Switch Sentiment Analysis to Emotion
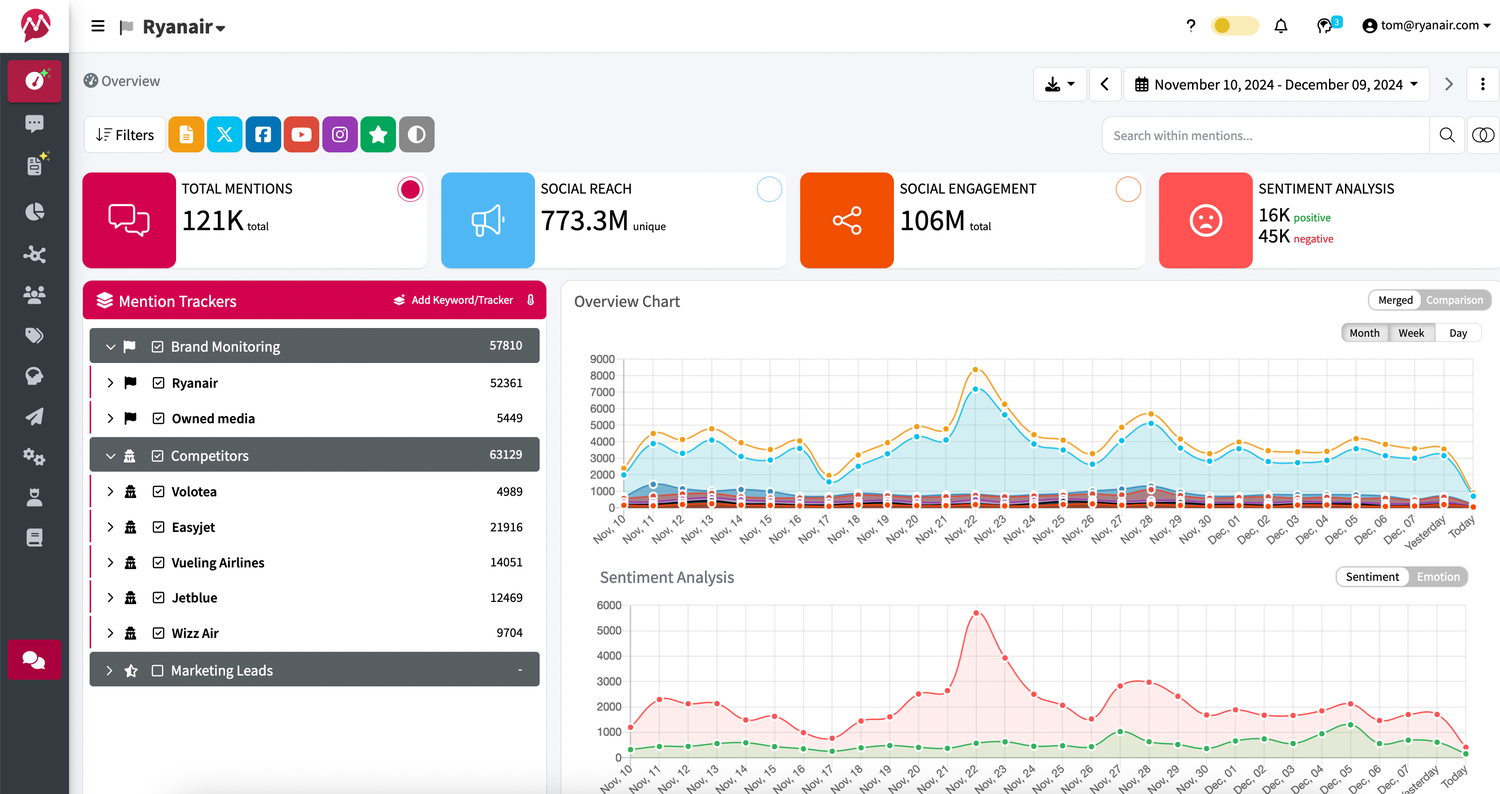Viewport: 1500px width, 794px height. click(1438, 577)
